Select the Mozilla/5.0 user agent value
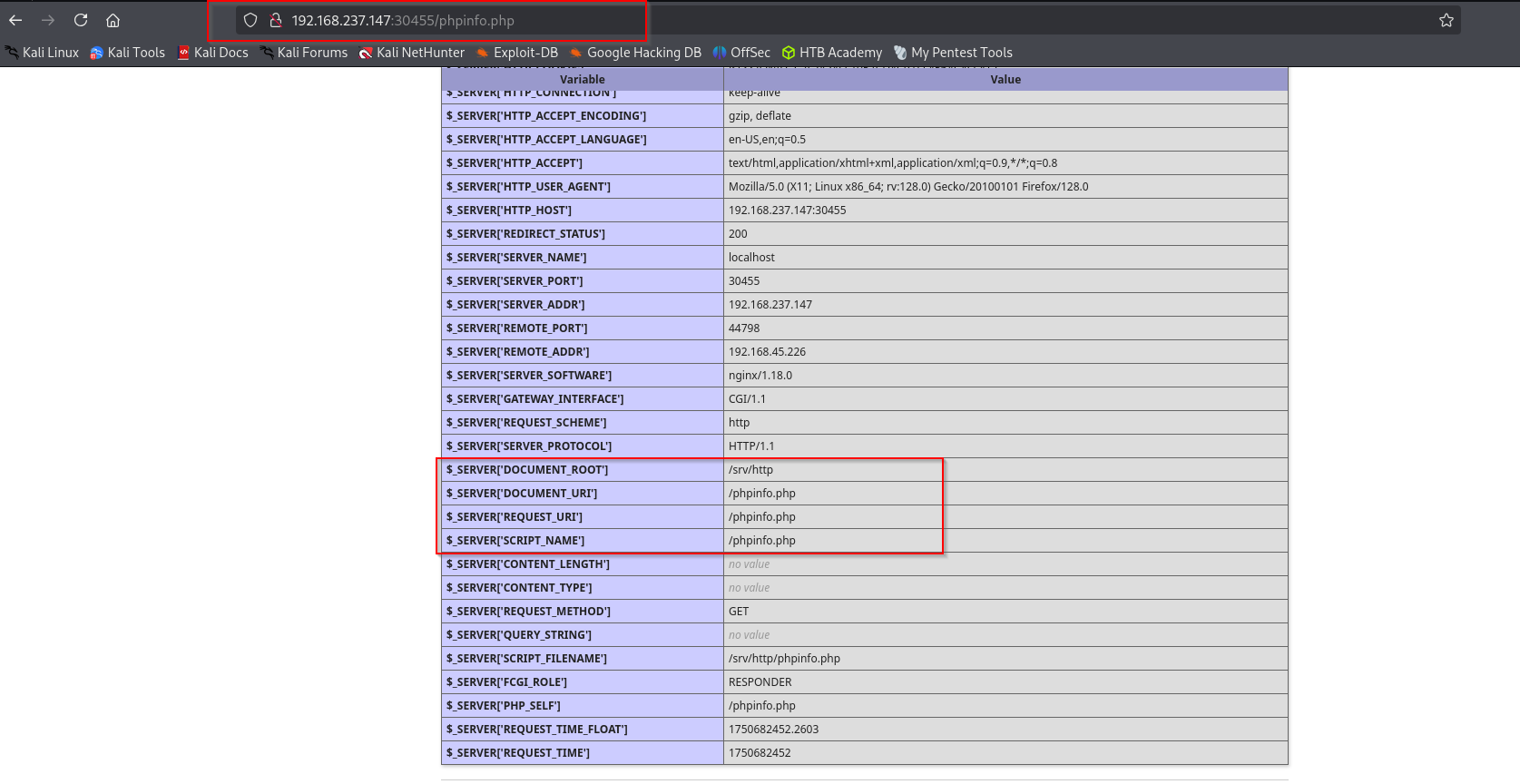Screen dimensions: 1520x784 point(908,187)
